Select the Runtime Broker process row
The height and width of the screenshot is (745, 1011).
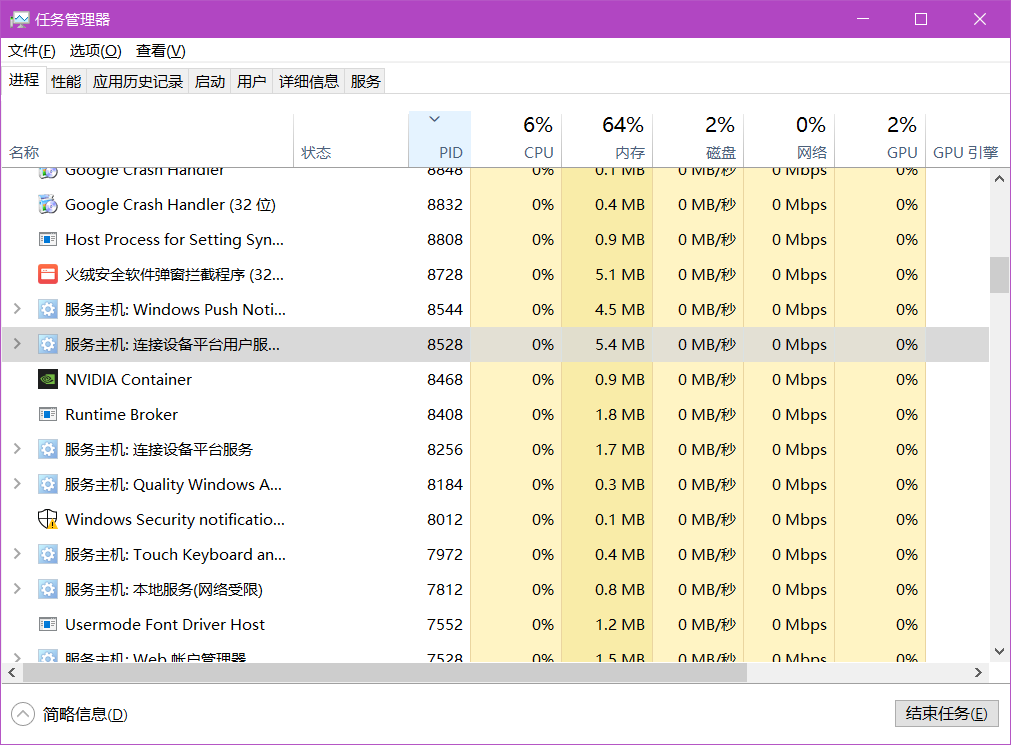coord(495,414)
